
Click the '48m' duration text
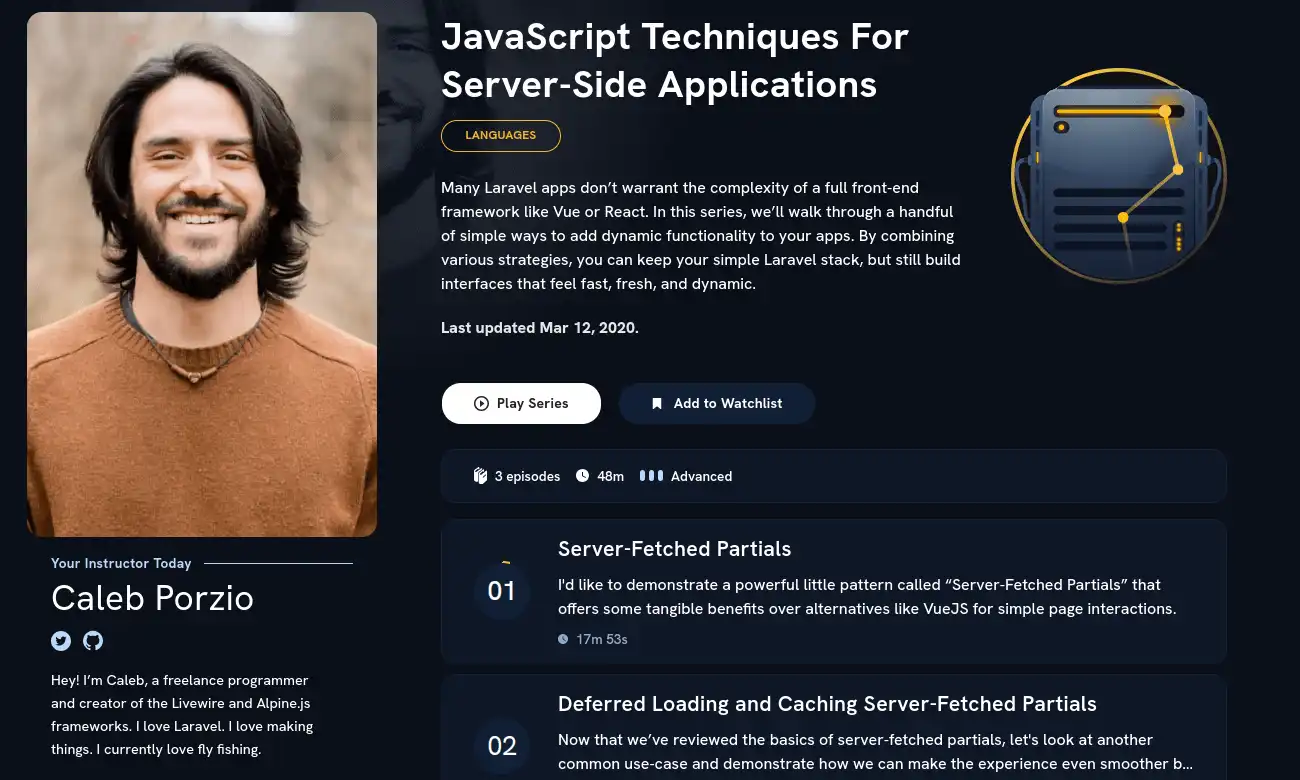tap(610, 476)
